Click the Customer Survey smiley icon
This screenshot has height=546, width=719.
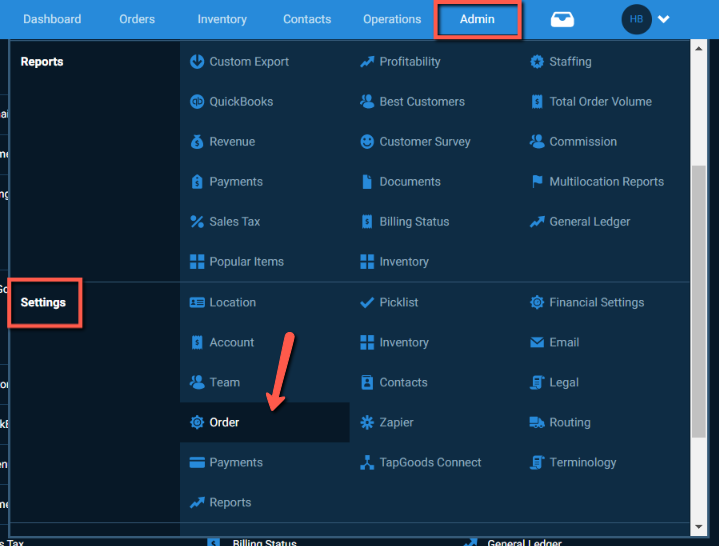pyautogui.click(x=367, y=142)
